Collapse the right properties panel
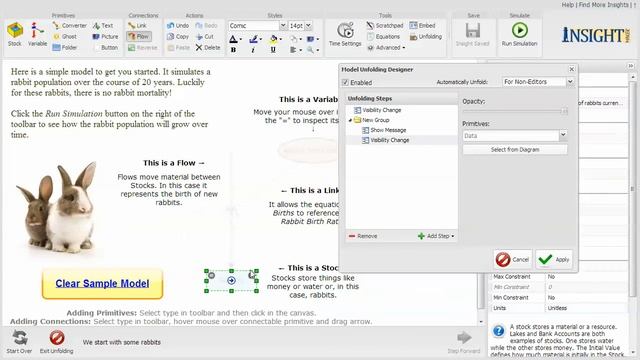Screen dimensions: 640x360 tap(631, 66)
